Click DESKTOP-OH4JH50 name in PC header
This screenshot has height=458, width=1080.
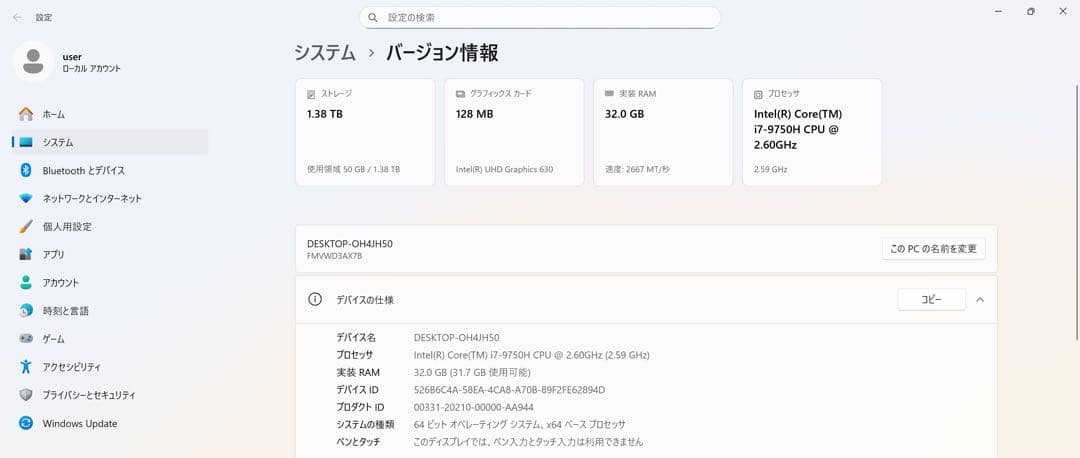[x=350, y=244]
